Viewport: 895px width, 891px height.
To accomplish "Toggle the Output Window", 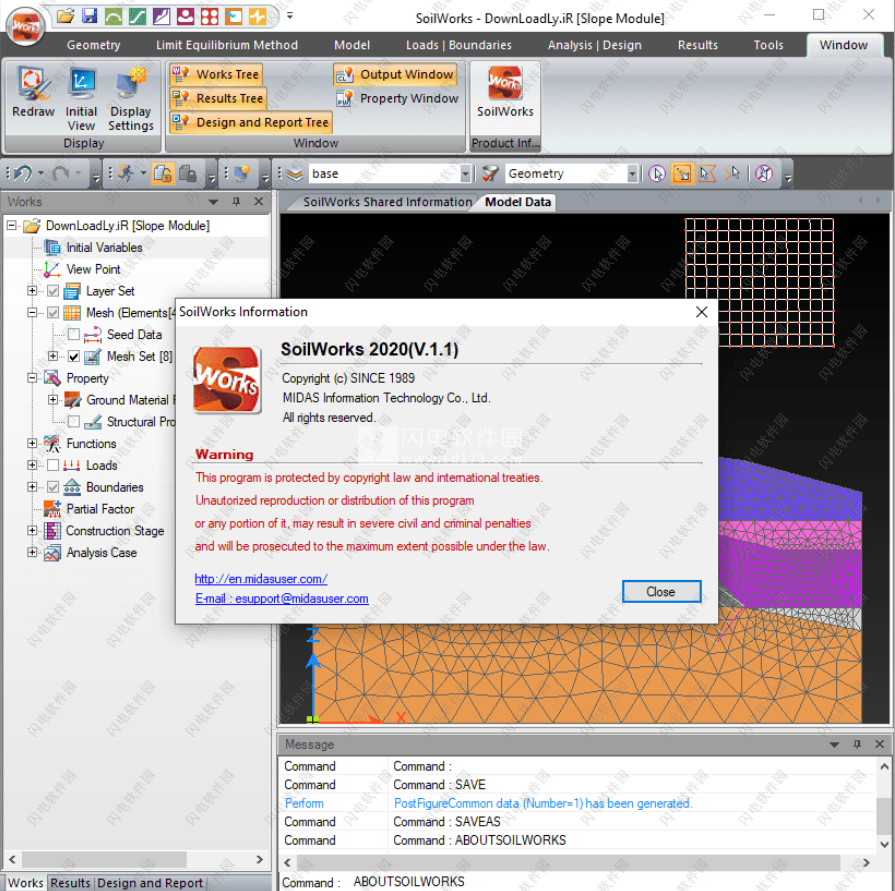I will click(395, 74).
